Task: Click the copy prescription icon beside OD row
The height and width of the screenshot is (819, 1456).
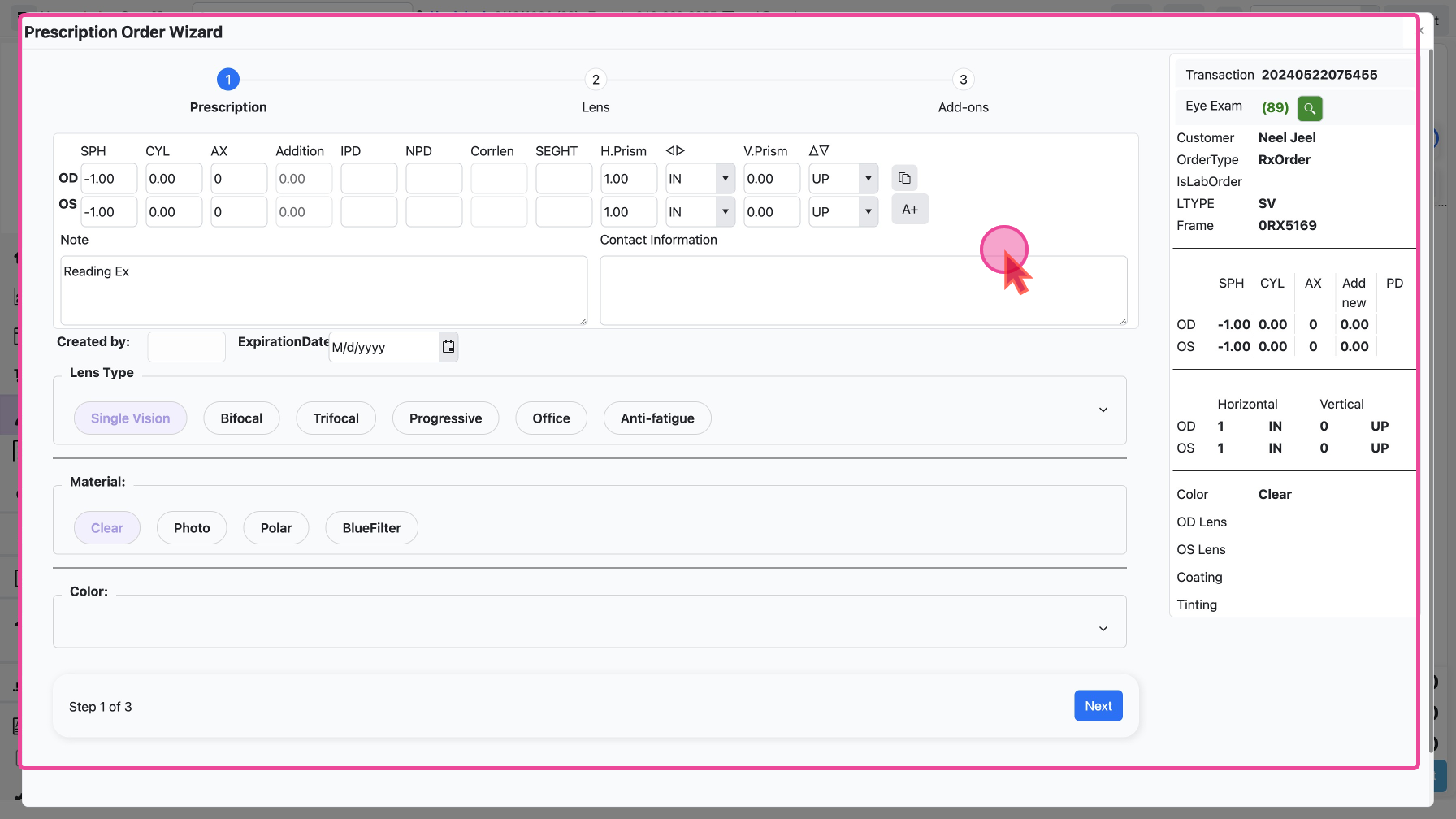Action: pos(904,178)
